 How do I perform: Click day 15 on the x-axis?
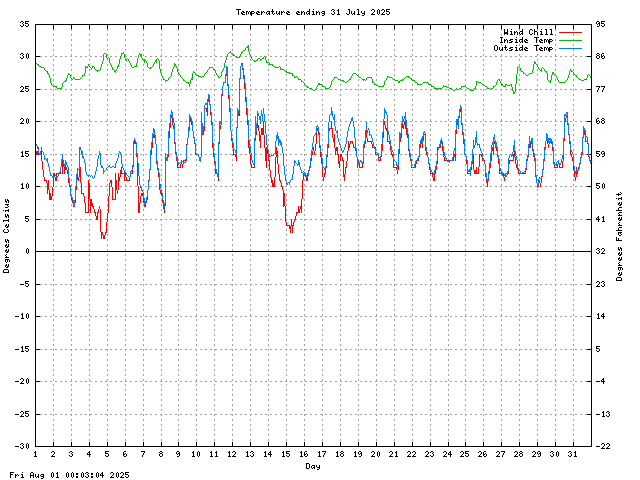(x=286, y=454)
